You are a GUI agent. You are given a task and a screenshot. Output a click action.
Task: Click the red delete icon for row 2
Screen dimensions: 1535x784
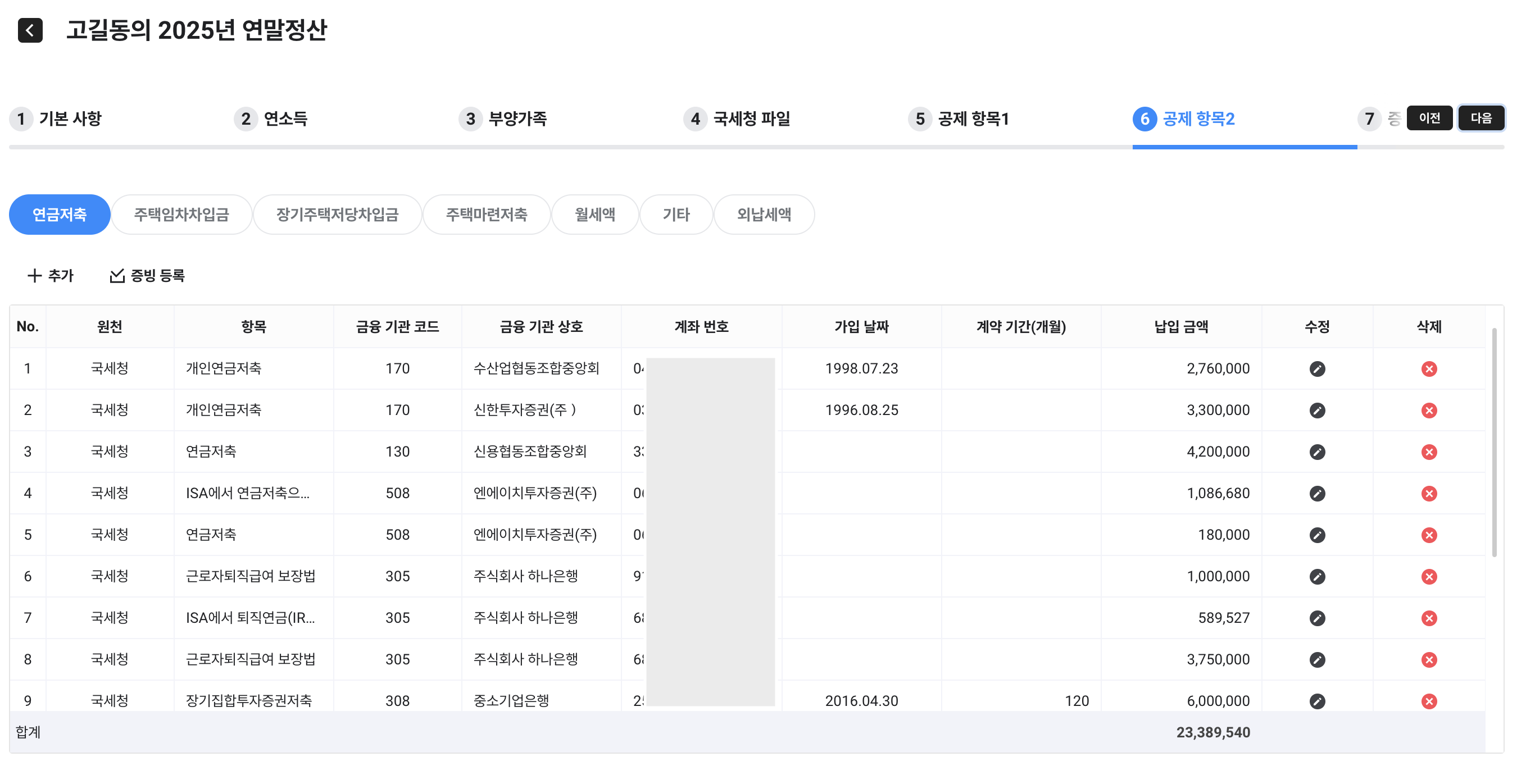[1428, 411]
